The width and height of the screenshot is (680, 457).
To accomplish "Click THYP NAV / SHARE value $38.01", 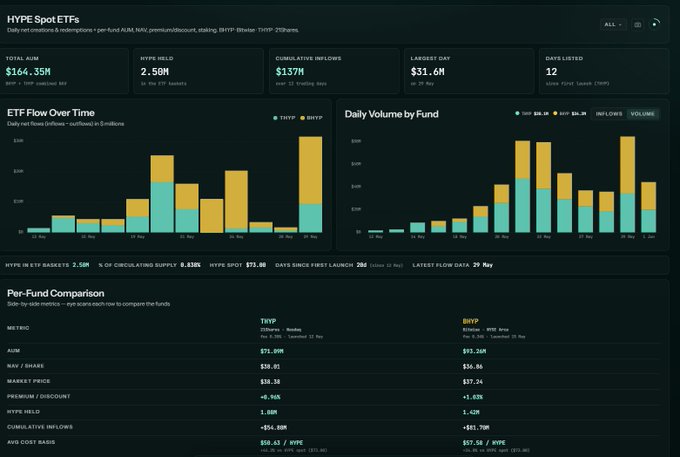I will tap(270, 367).
